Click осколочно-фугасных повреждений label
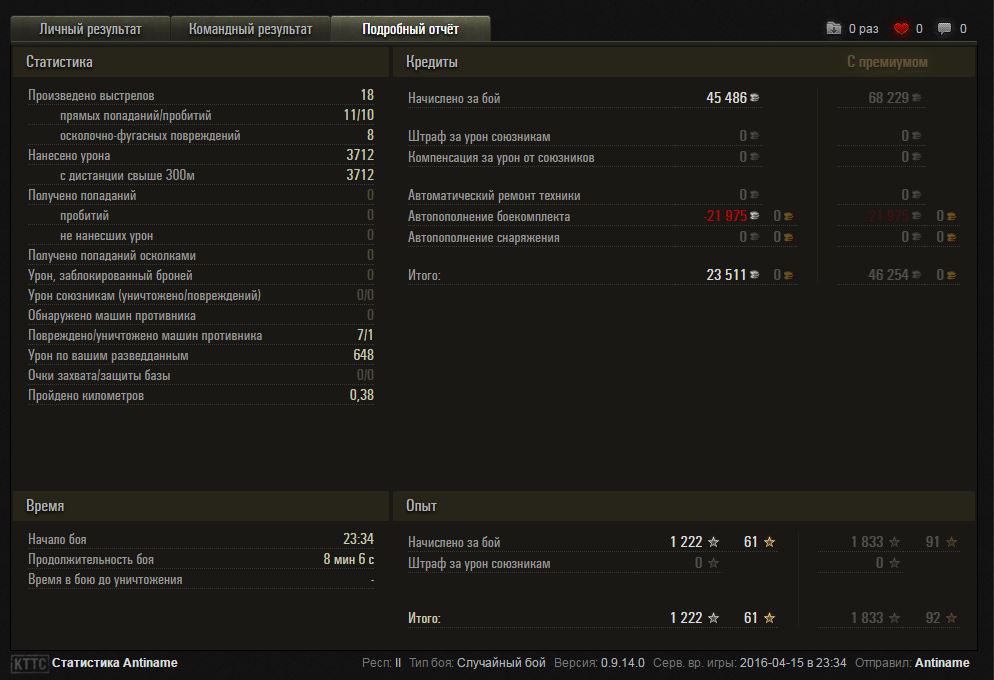Image resolution: width=994 pixels, height=680 pixels. coord(150,135)
